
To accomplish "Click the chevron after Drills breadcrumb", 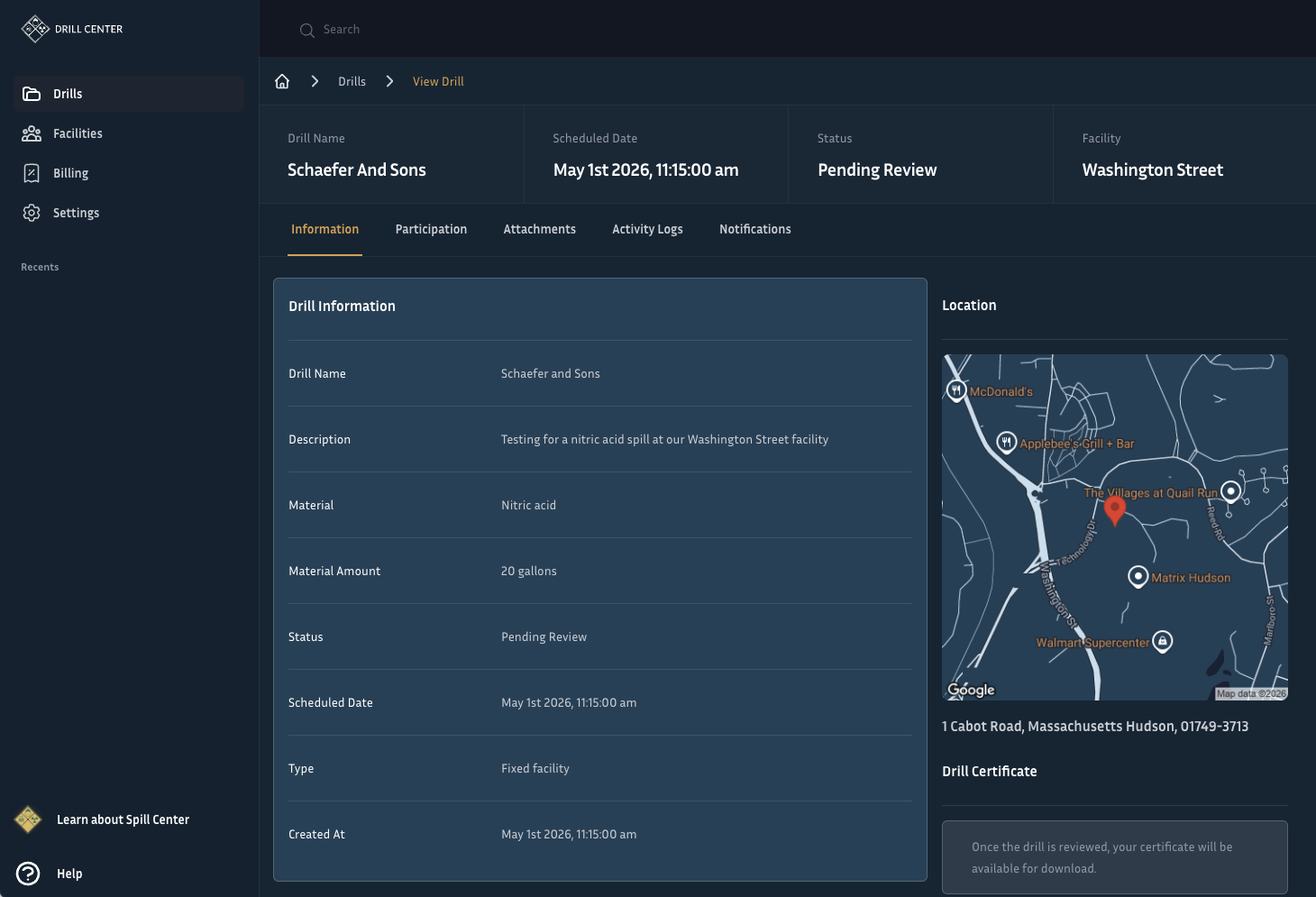I will click(389, 81).
